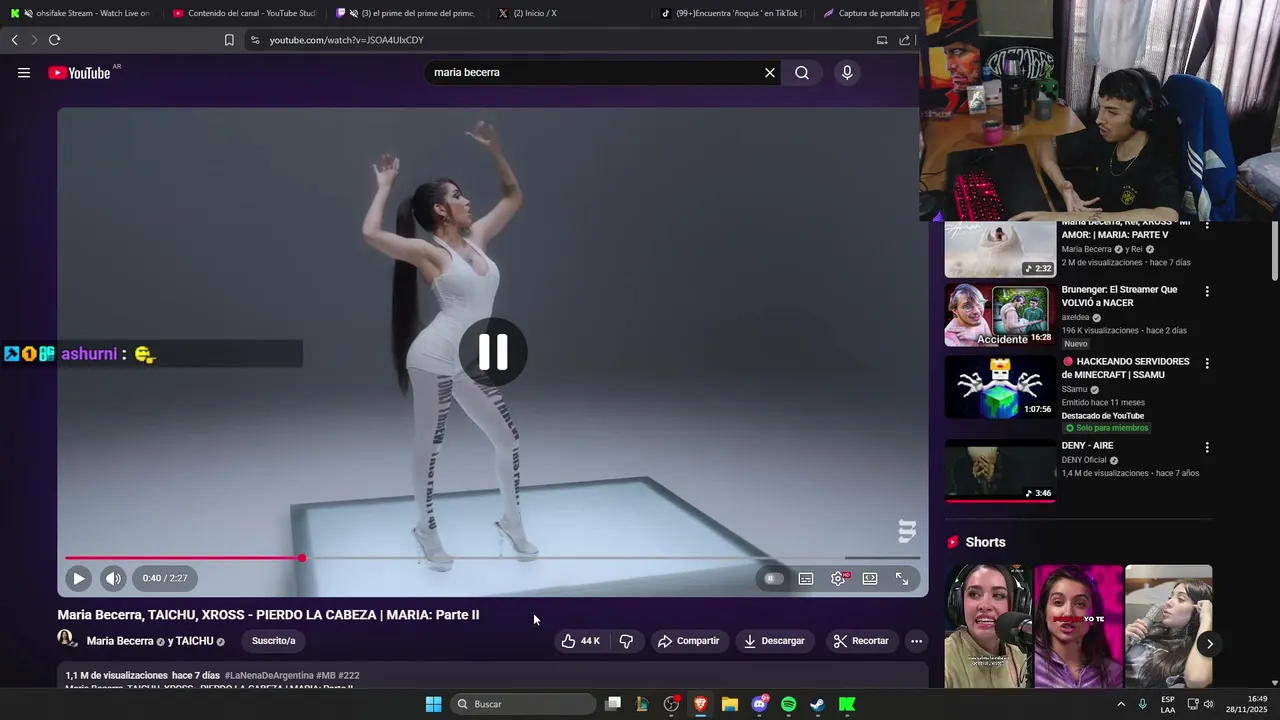
Task: Open the MI AMOR Parte V thumbnail
Action: (1000, 248)
